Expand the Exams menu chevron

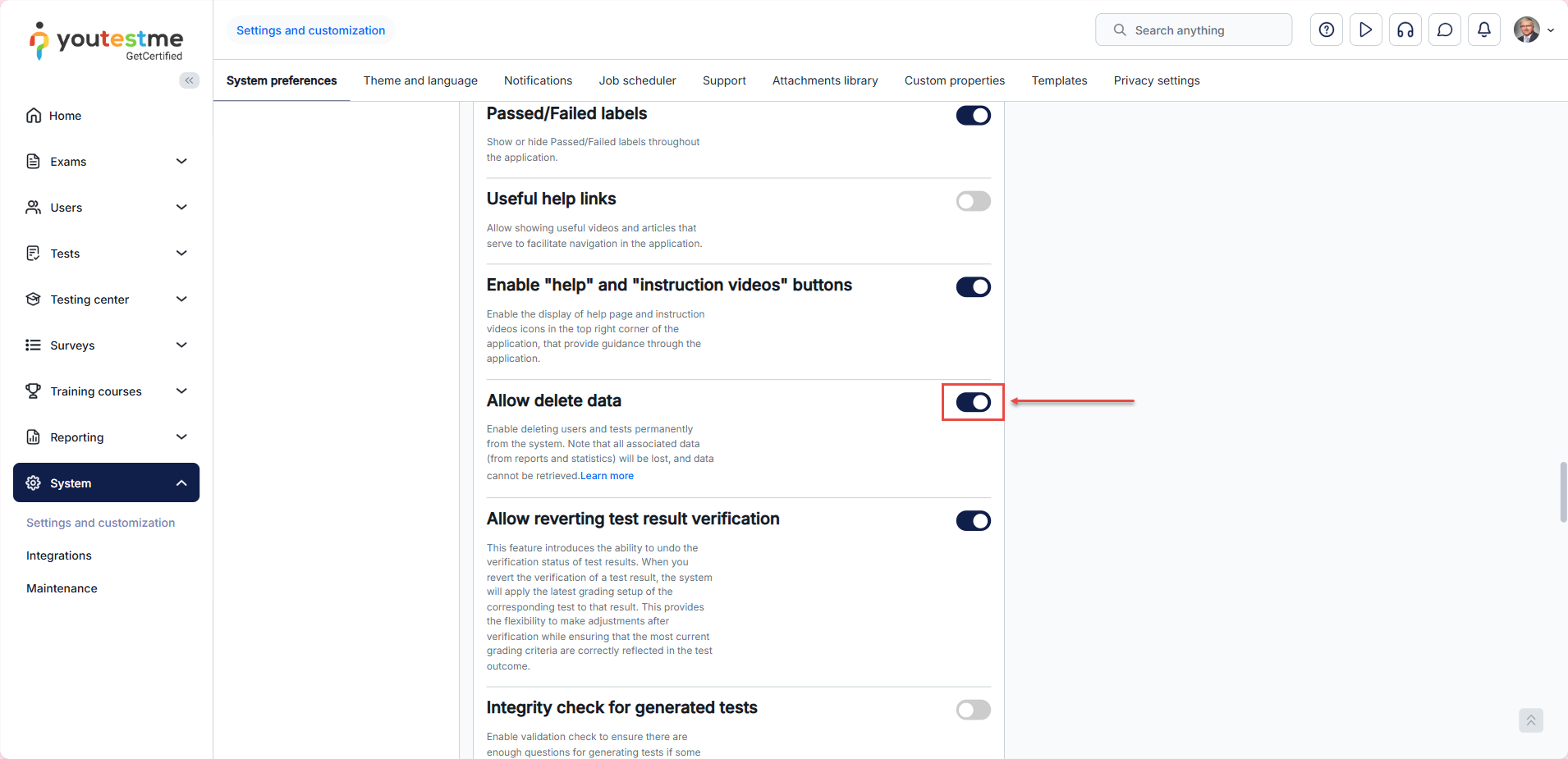pos(181,162)
